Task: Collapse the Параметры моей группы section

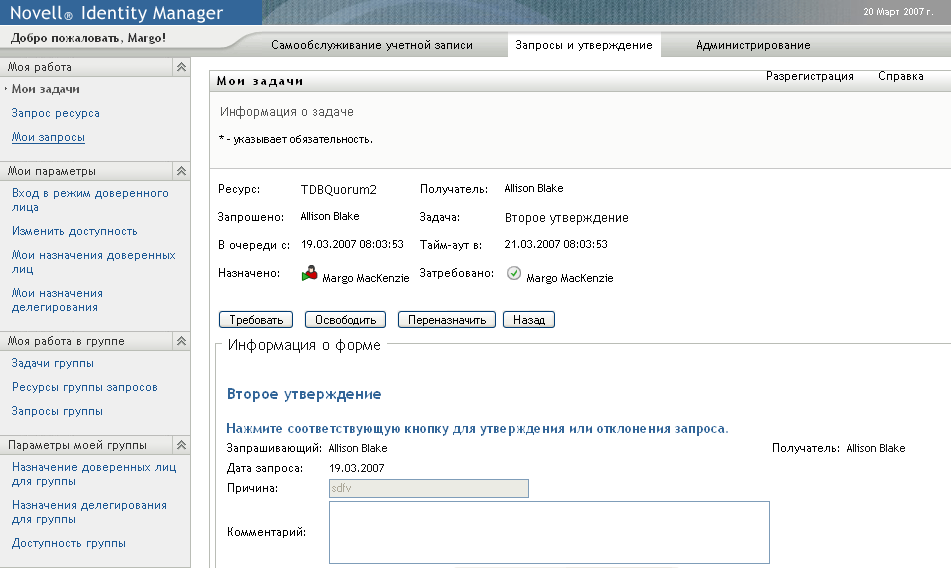Action: [181, 445]
